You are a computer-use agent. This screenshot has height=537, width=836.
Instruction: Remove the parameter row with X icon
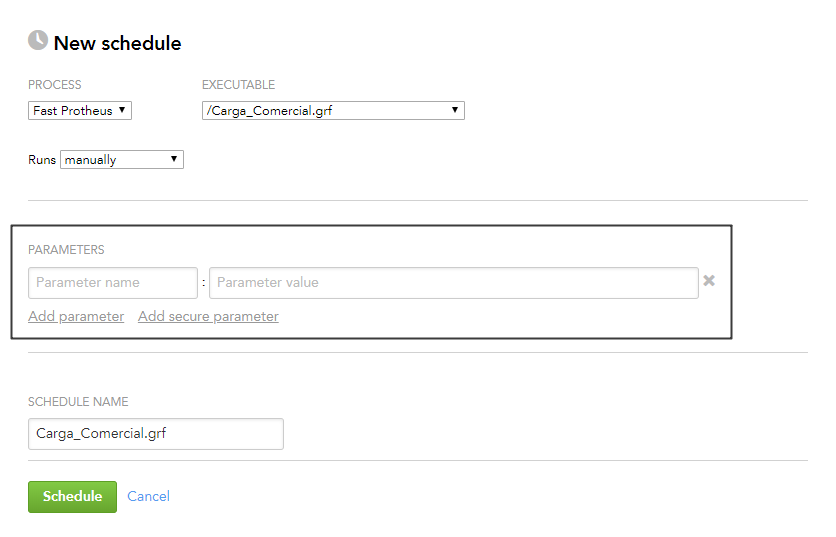(709, 280)
